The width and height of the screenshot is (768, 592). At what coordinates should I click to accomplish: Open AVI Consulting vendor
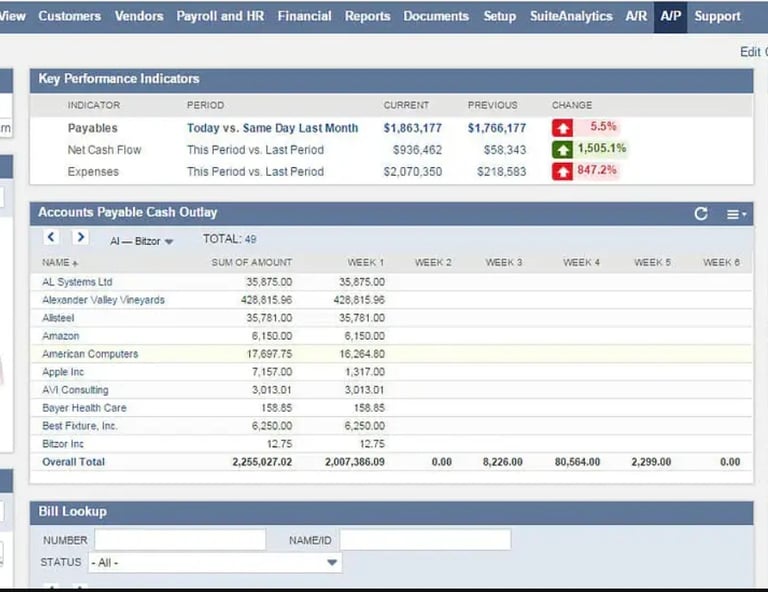[x=75, y=390]
